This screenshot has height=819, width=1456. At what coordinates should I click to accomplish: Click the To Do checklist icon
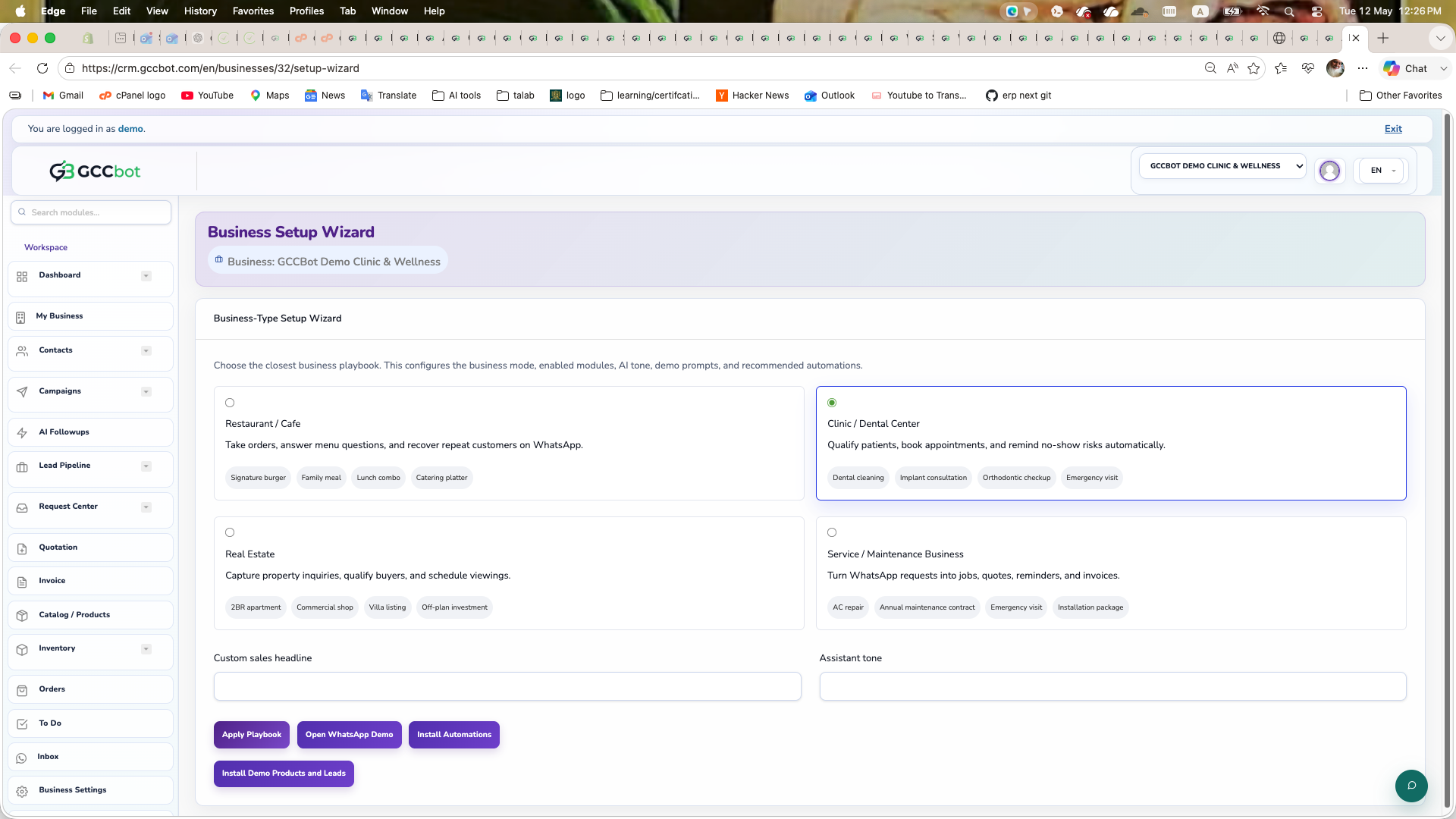coord(22,724)
